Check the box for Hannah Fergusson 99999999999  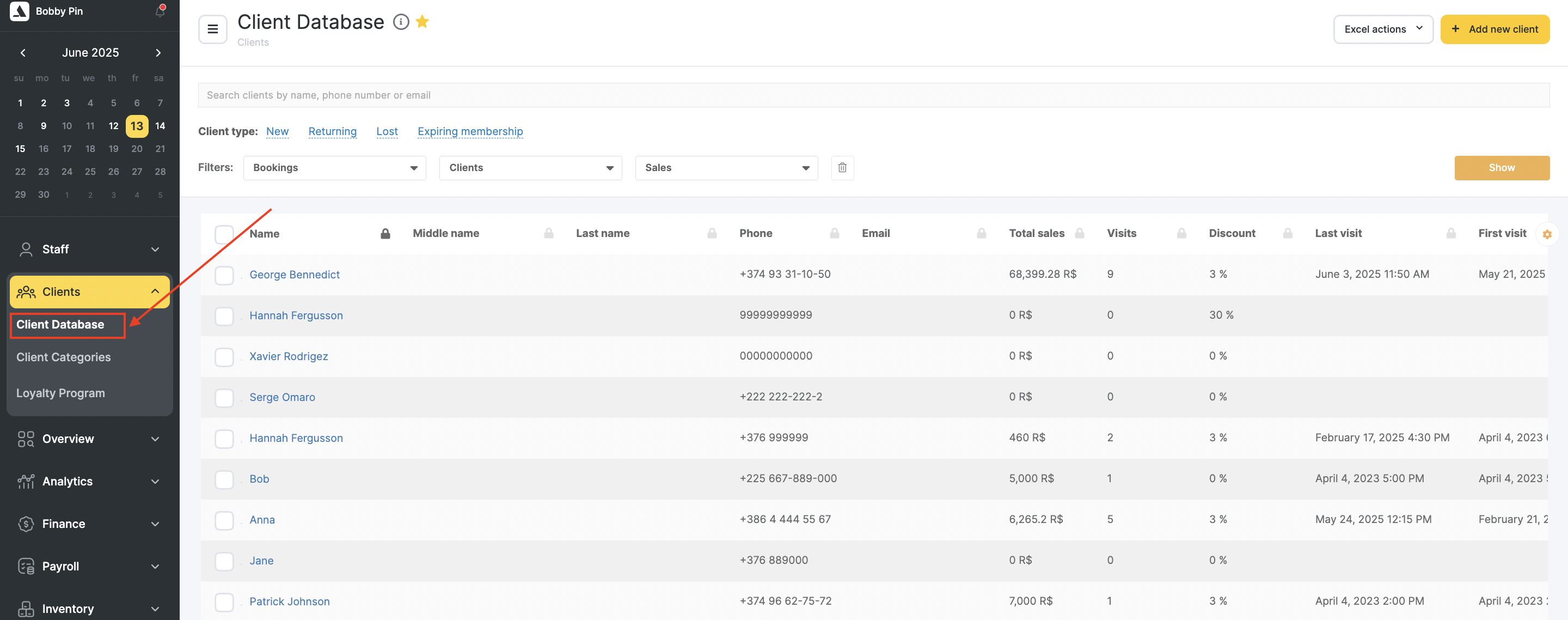[x=224, y=316]
